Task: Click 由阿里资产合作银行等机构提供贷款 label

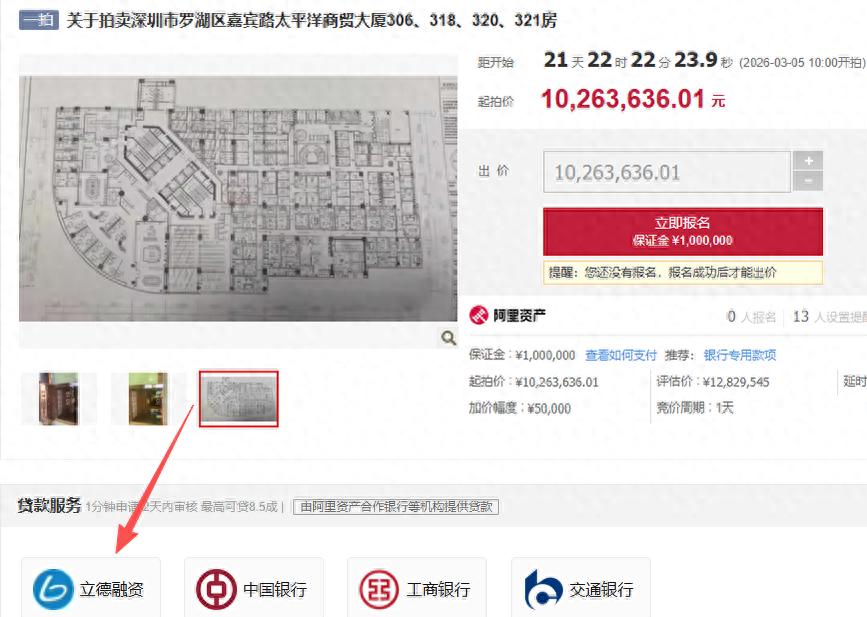Action: (396, 506)
